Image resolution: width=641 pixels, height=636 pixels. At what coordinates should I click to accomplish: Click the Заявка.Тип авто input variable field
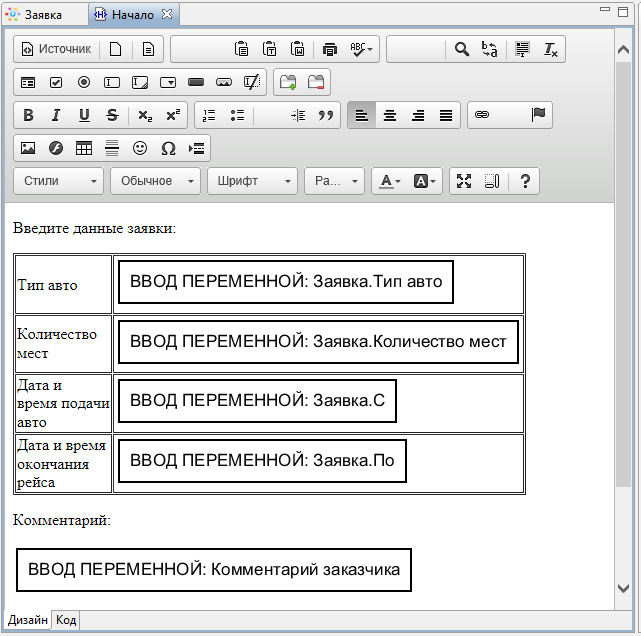(x=286, y=282)
